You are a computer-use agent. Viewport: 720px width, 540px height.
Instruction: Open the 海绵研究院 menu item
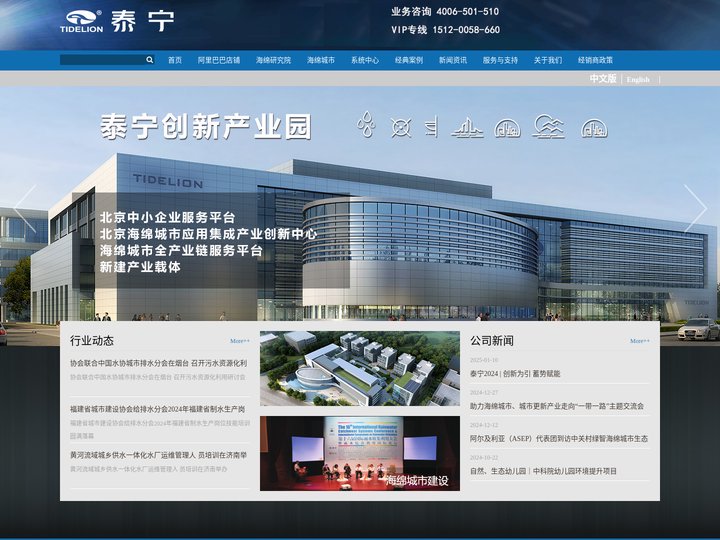[273, 60]
